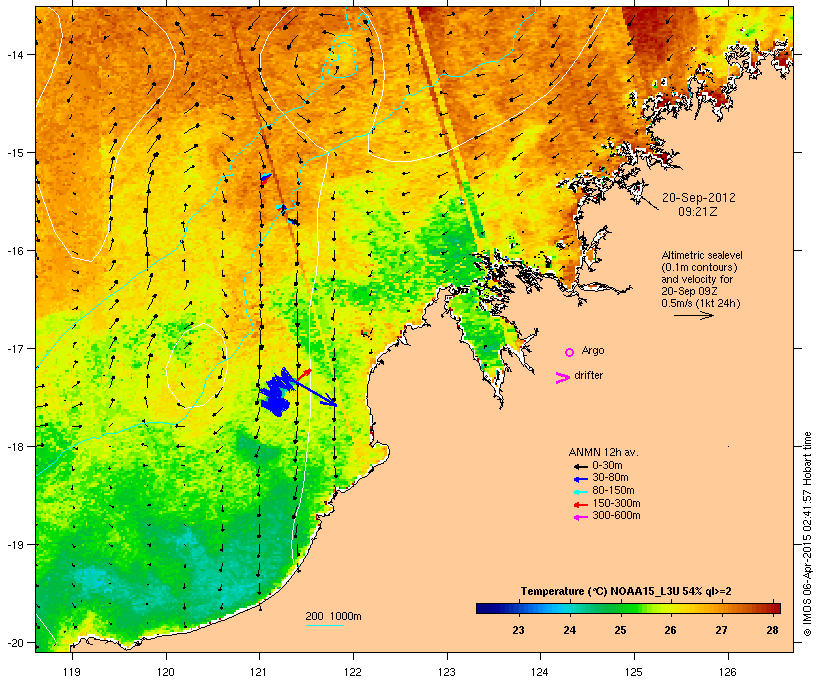The height and width of the screenshot is (680, 820).
Task: Click the '80-150m' depth label
Action: [x=613, y=491]
